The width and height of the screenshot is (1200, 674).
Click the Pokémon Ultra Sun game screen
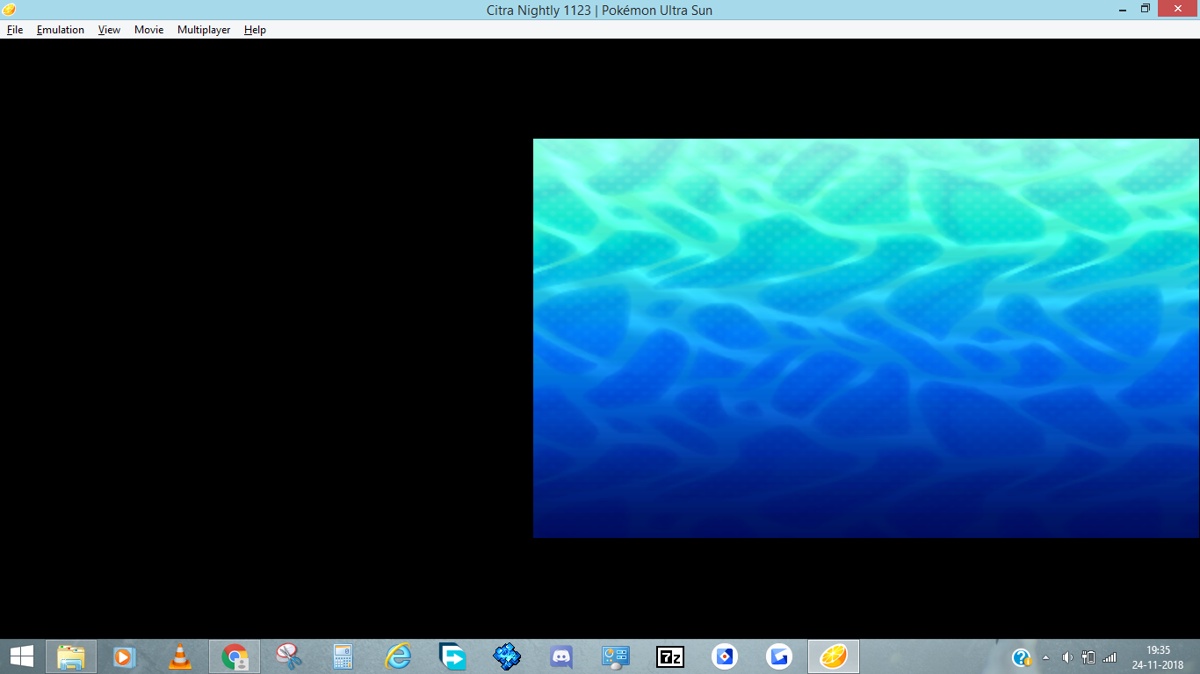click(x=866, y=338)
